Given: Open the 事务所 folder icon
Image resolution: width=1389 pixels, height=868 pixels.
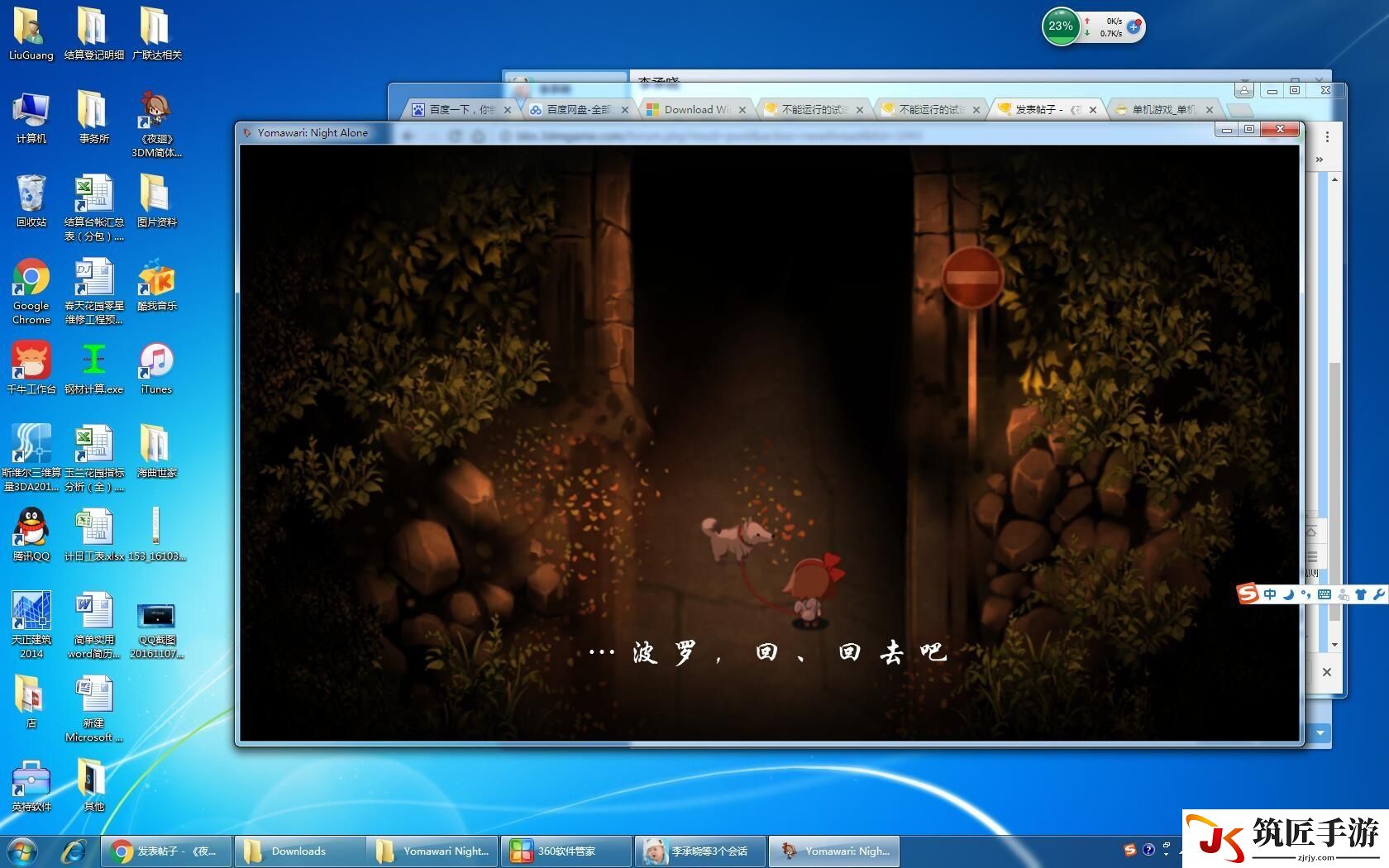Looking at the screenshot, I should [93, 117].
